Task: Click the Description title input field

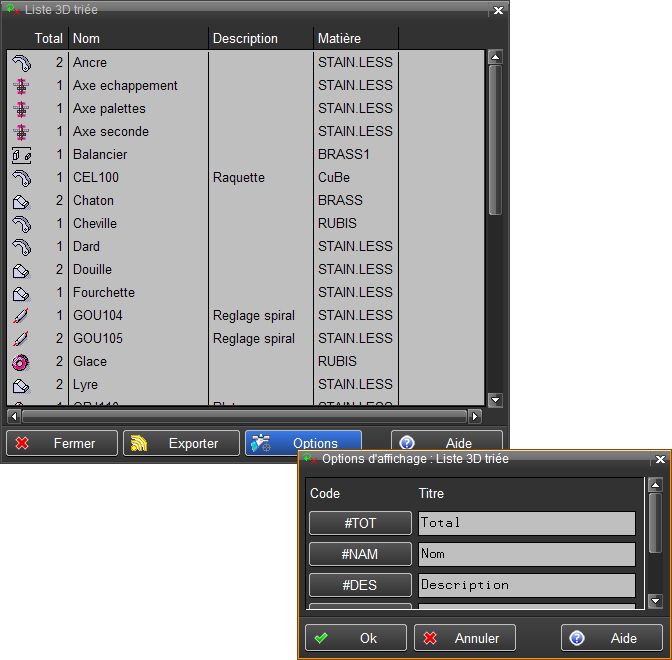Action: [x=526, y=585]
